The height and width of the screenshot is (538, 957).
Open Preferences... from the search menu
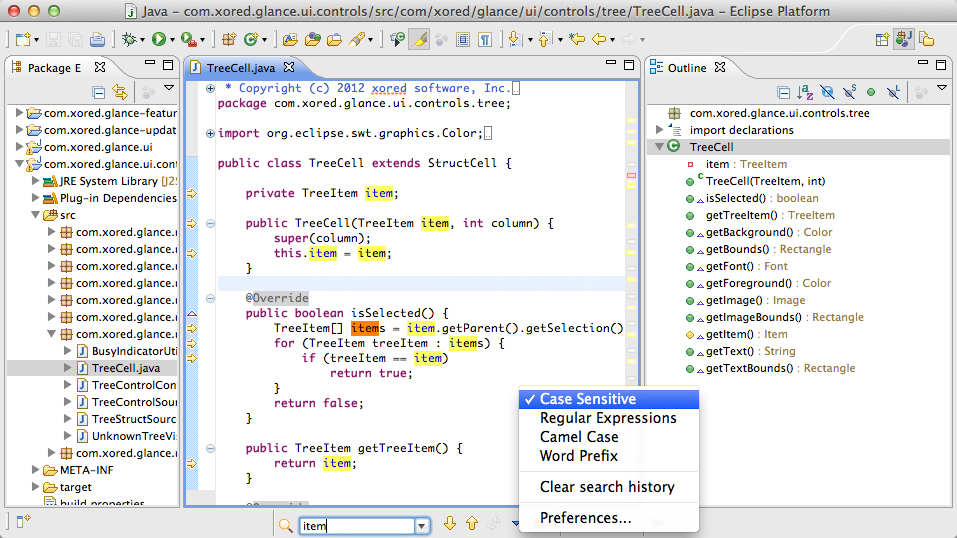click(585, 518)
